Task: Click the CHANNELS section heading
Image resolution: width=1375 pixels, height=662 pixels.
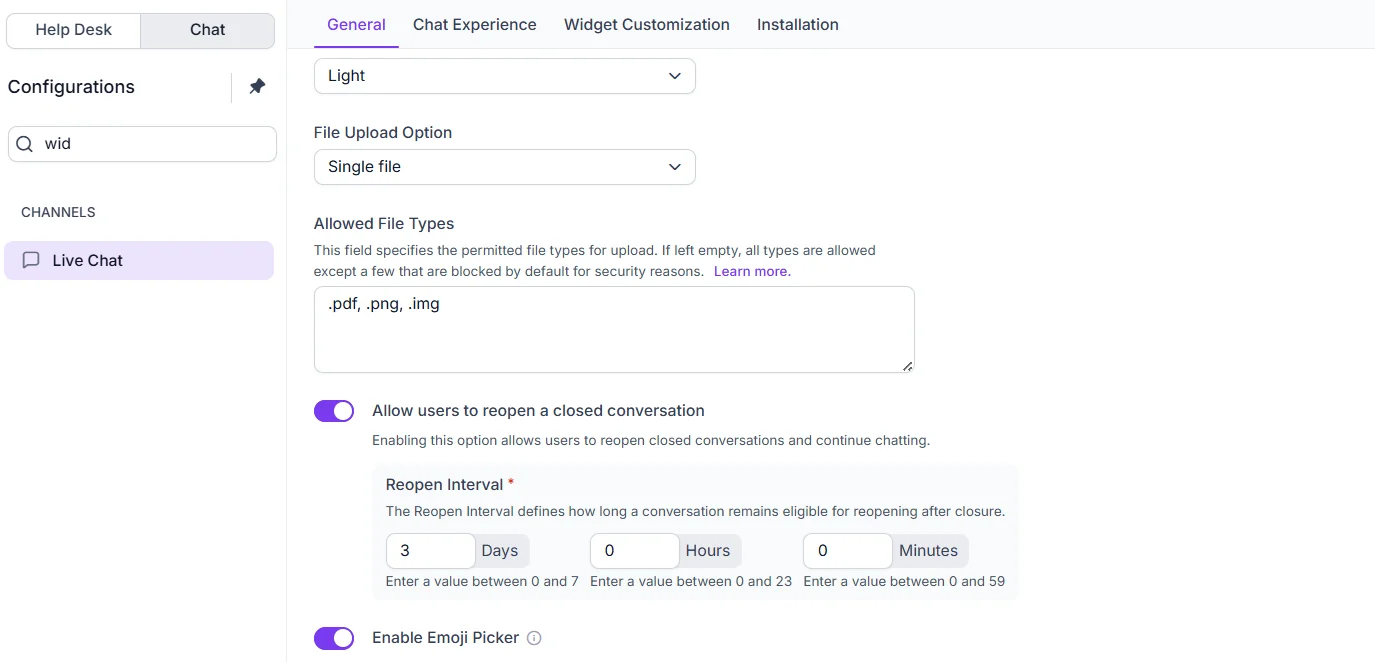Action: click(58, 212)
